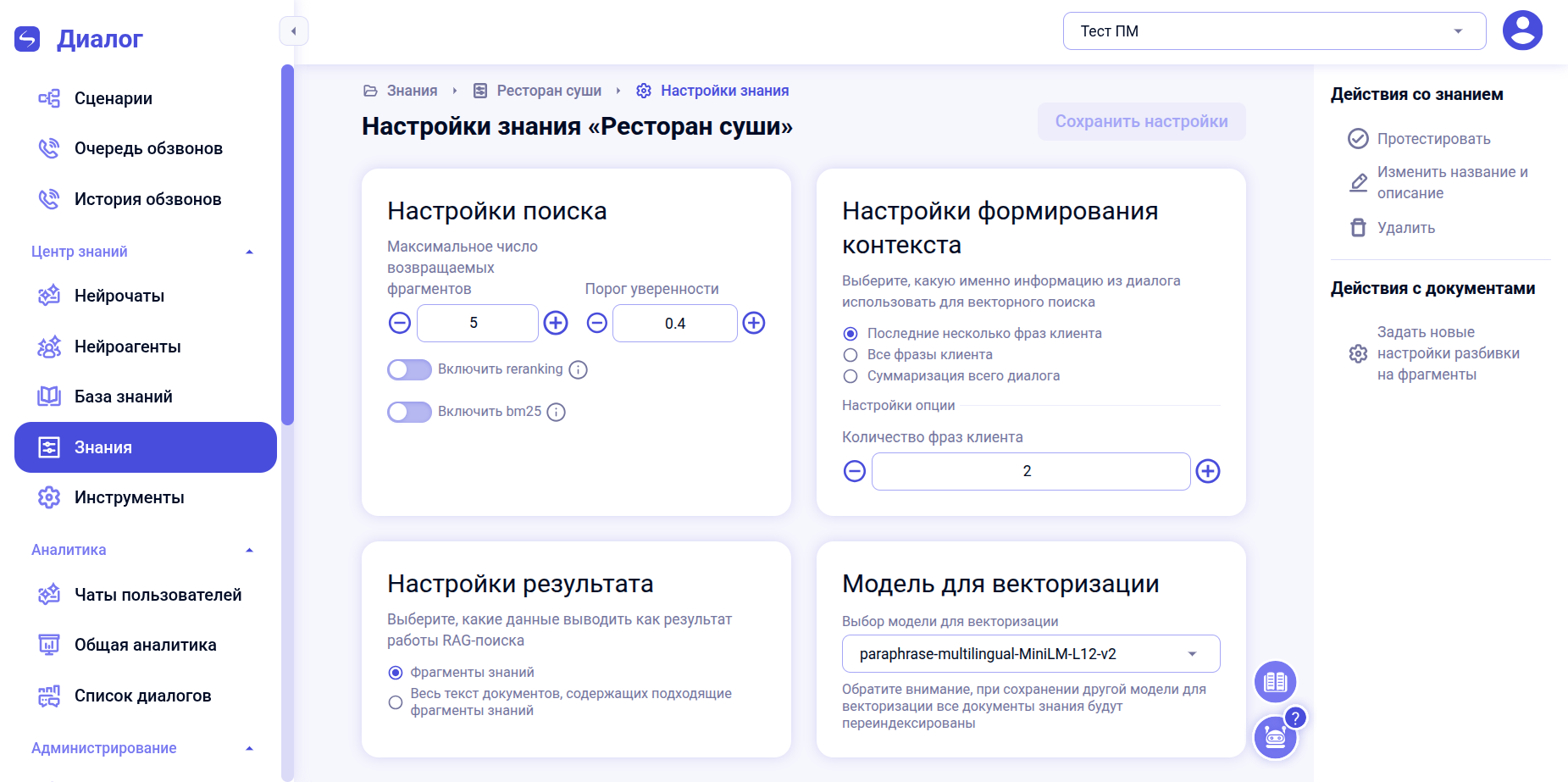Open Сценарии in the sidebar

point(146,98)
